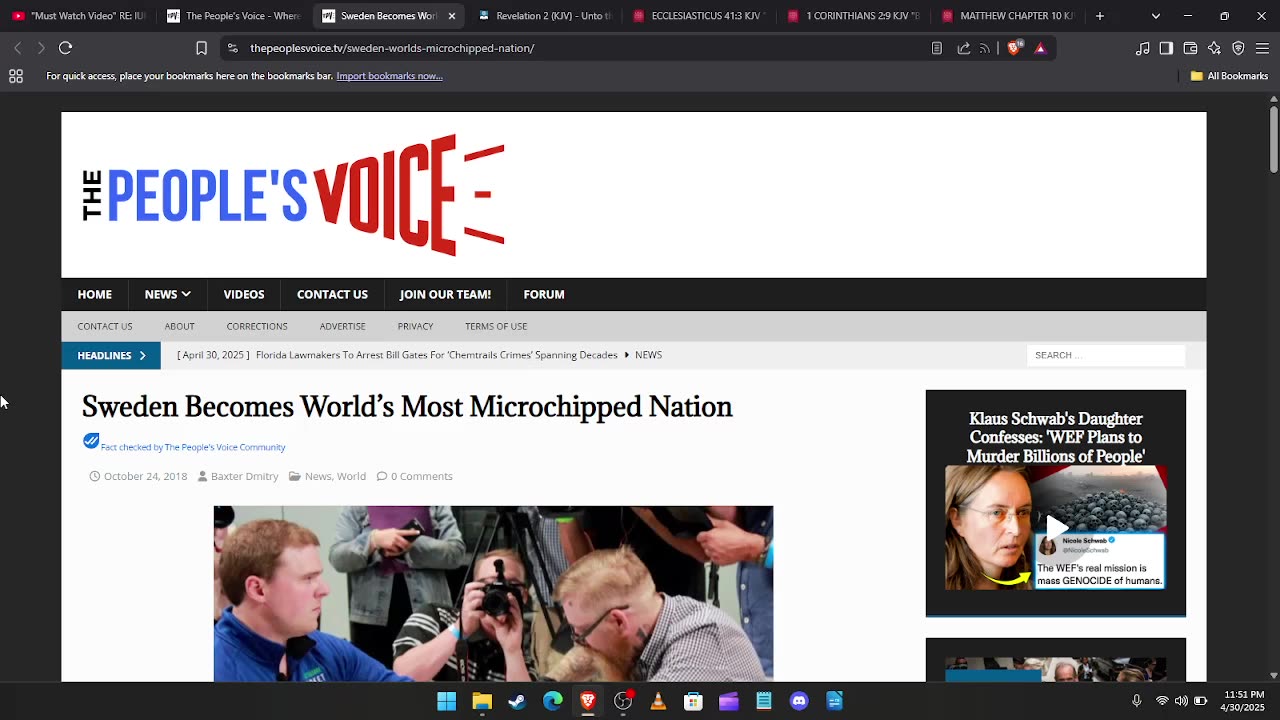This screenshot has height=720, width=1280.
Task: Click author Baxter Dmitry link
Action: [x=245, y=476]
